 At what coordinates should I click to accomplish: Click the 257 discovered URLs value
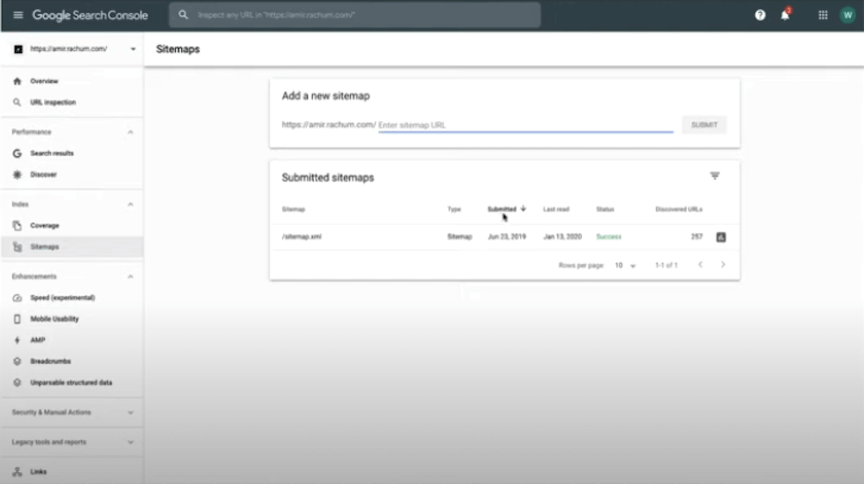click(x=696, y=236)
